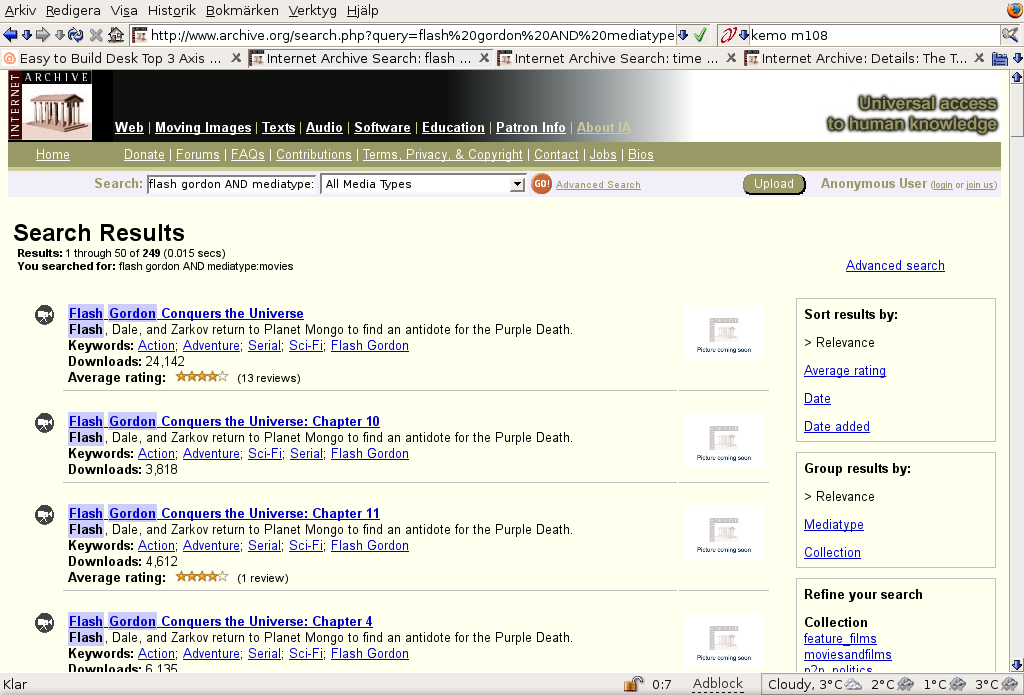
Task: Click the join us link
Action: 980,186
